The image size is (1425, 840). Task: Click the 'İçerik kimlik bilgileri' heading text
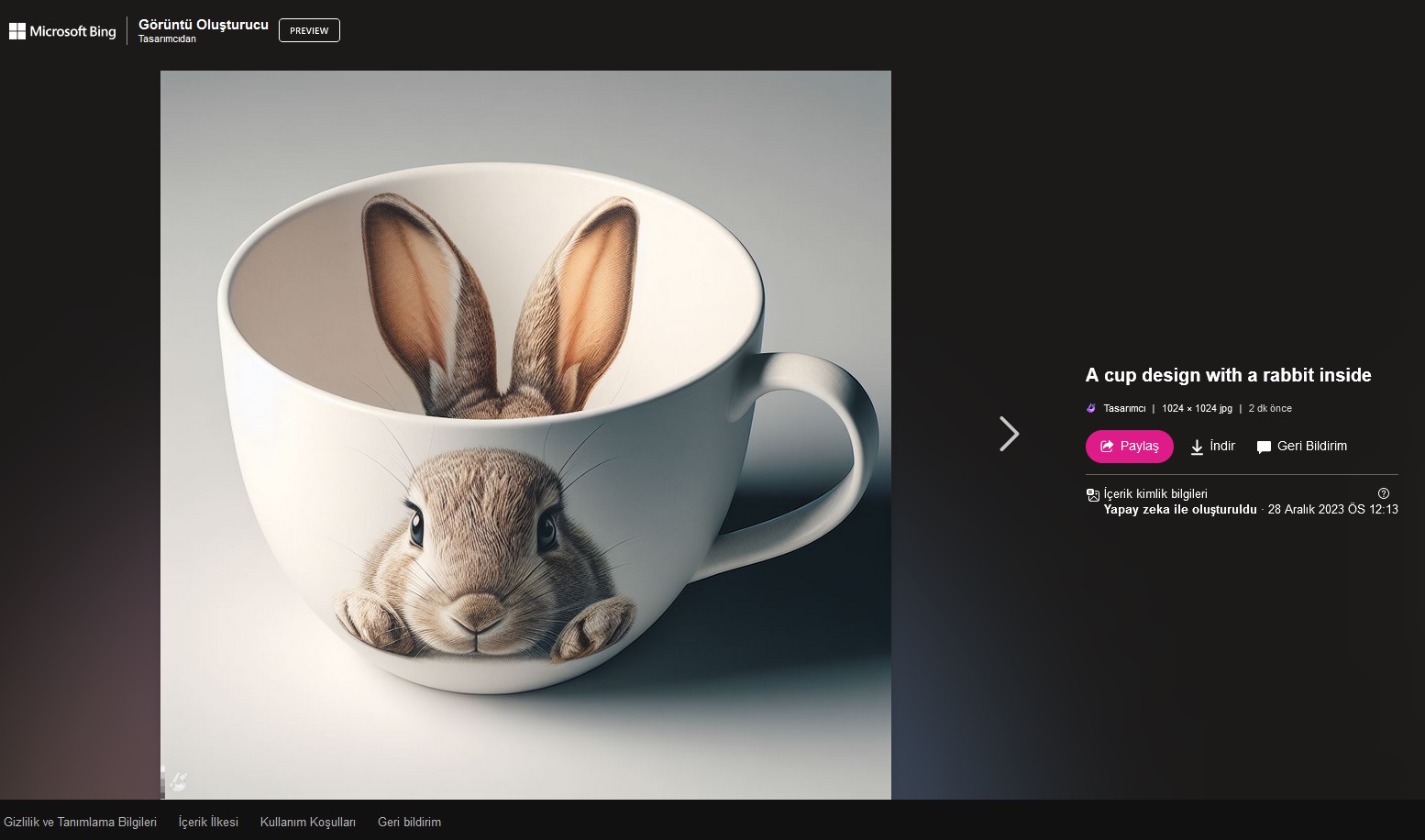[1155, 494]
